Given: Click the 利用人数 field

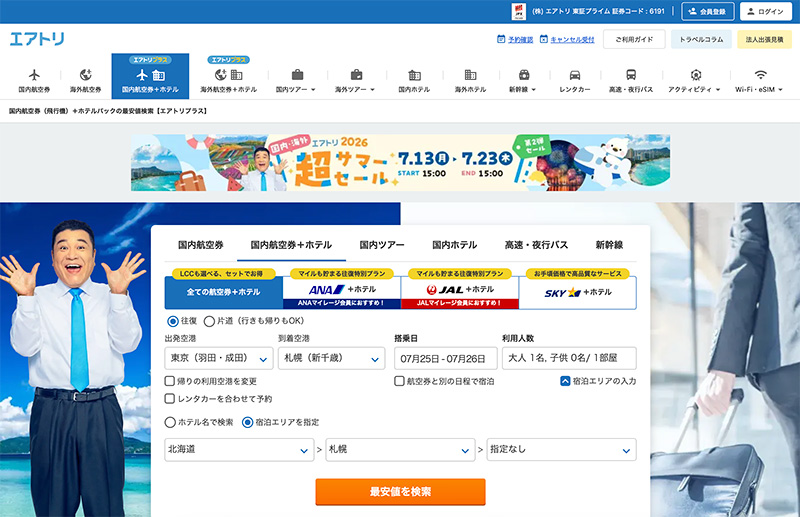Looking at the screenshot, I should coord(569,358).
